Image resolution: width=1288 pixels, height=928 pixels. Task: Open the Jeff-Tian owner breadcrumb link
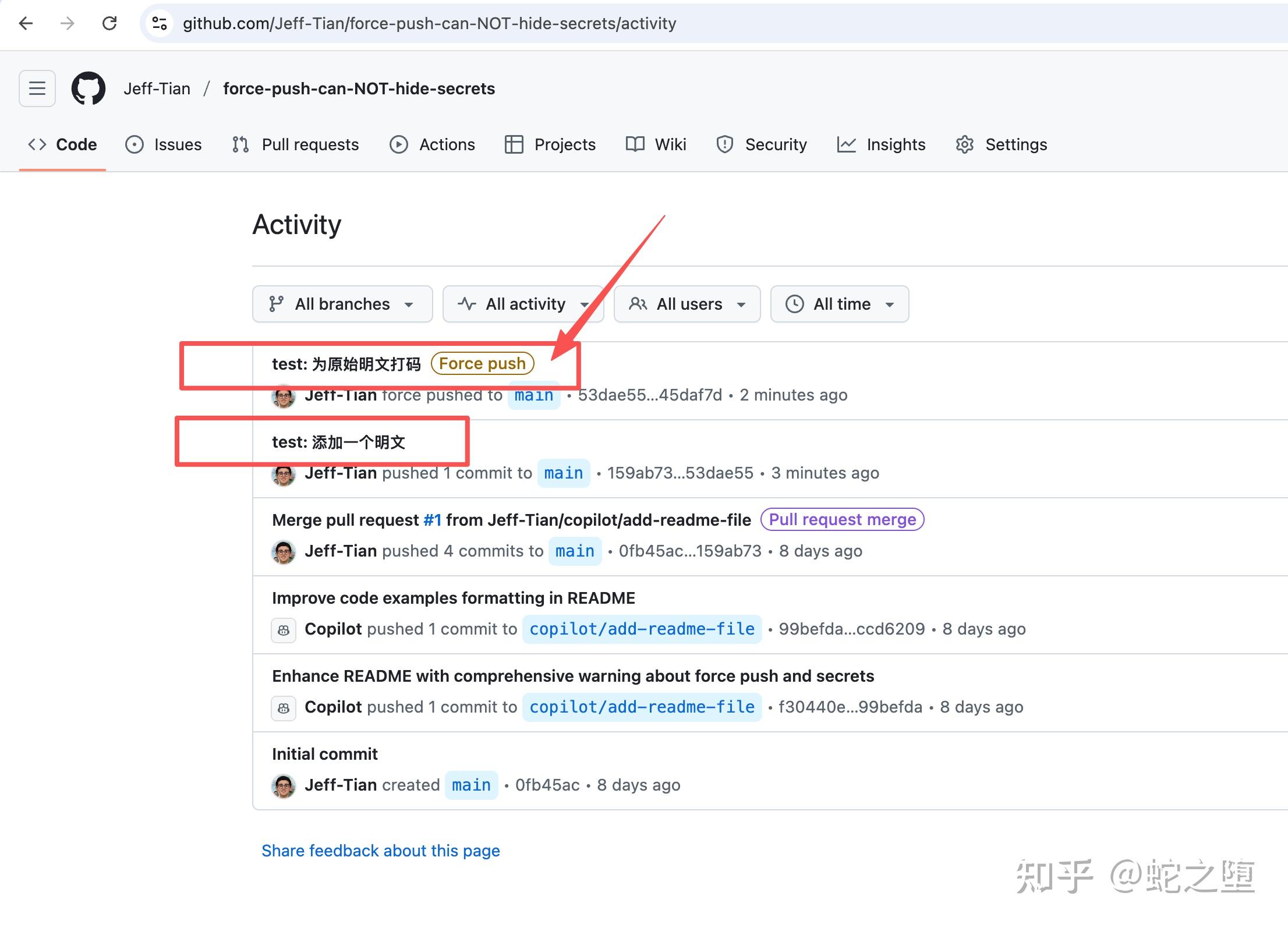pos(157,88)
